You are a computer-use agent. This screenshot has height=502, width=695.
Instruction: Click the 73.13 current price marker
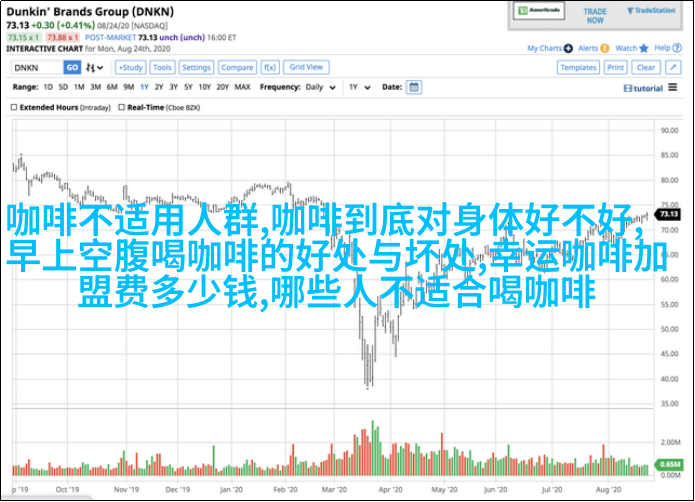click(x=668, y=214)
